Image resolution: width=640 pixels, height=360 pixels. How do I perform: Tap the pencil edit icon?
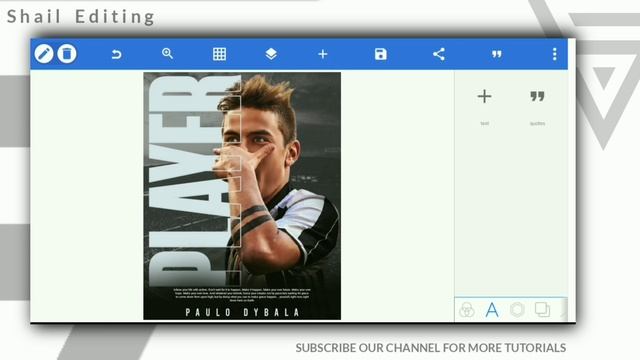(x=44, y=54)
